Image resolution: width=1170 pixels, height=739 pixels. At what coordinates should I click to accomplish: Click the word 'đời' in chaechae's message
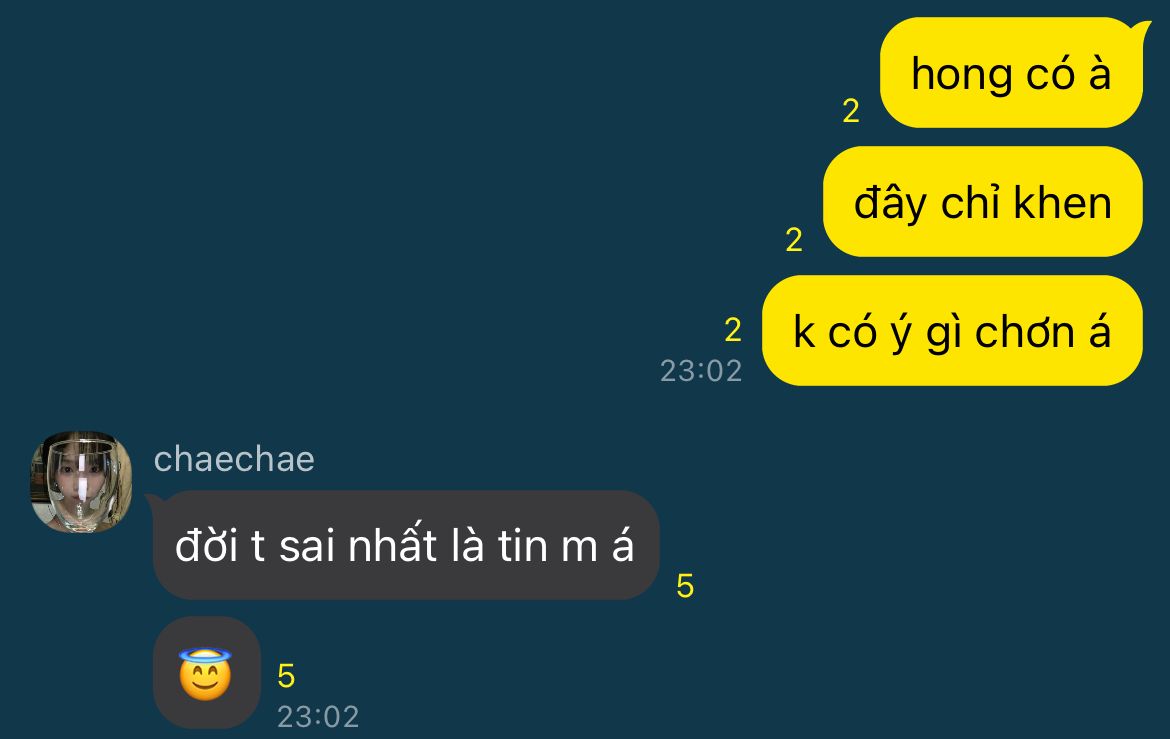point(207,545)
